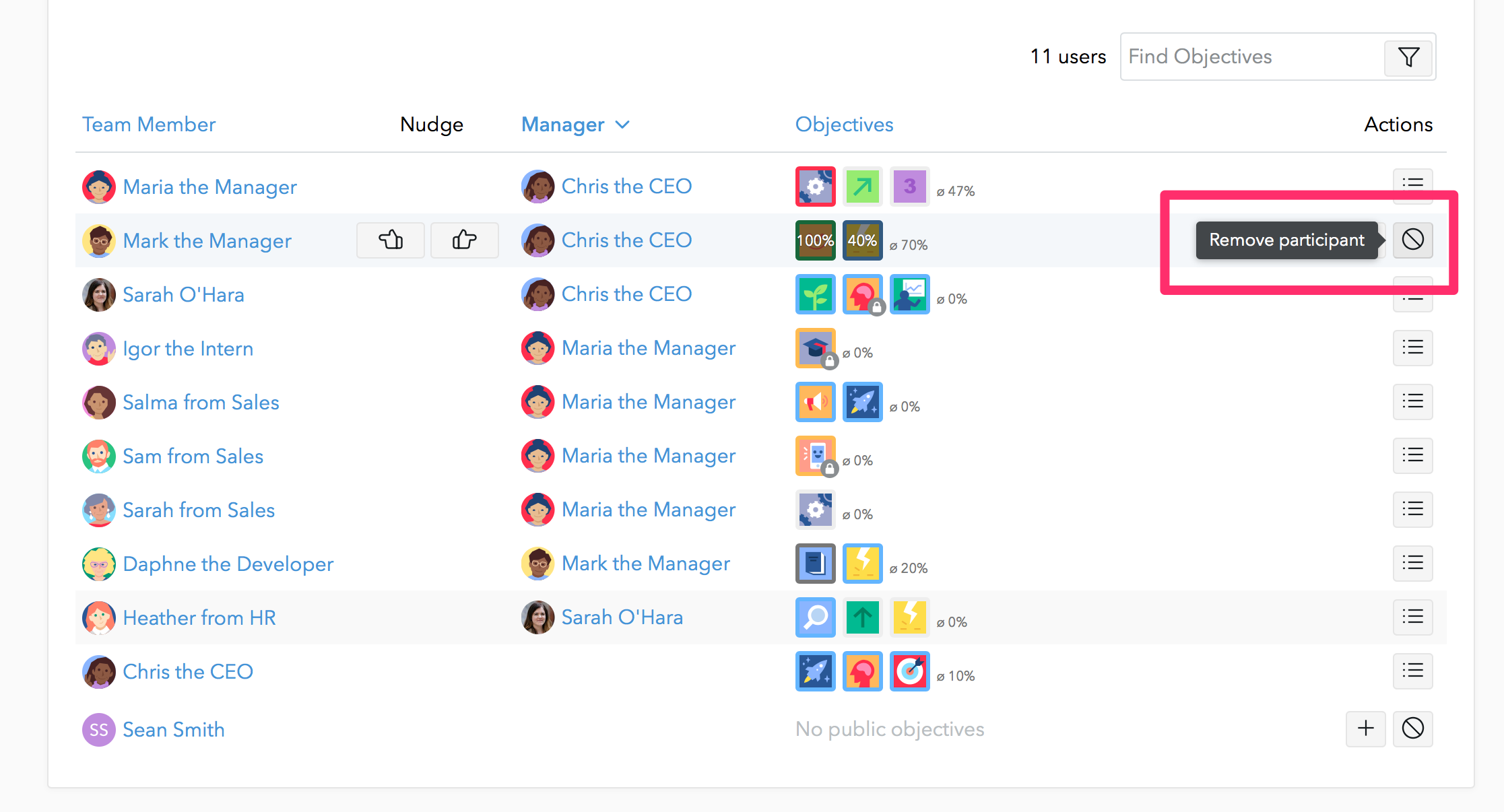This screenshot has height=812, width=1504.
Task: Click thumbs-up nudge for Mark the Manager
Action: point(464,240)
